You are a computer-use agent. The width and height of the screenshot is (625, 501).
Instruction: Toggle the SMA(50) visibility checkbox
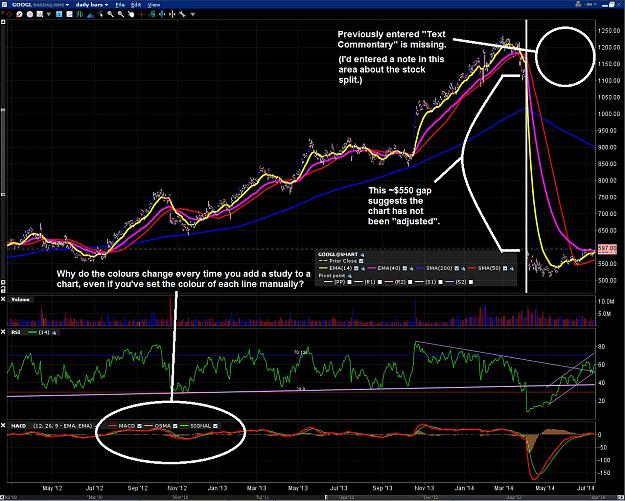tap(505, 269)
